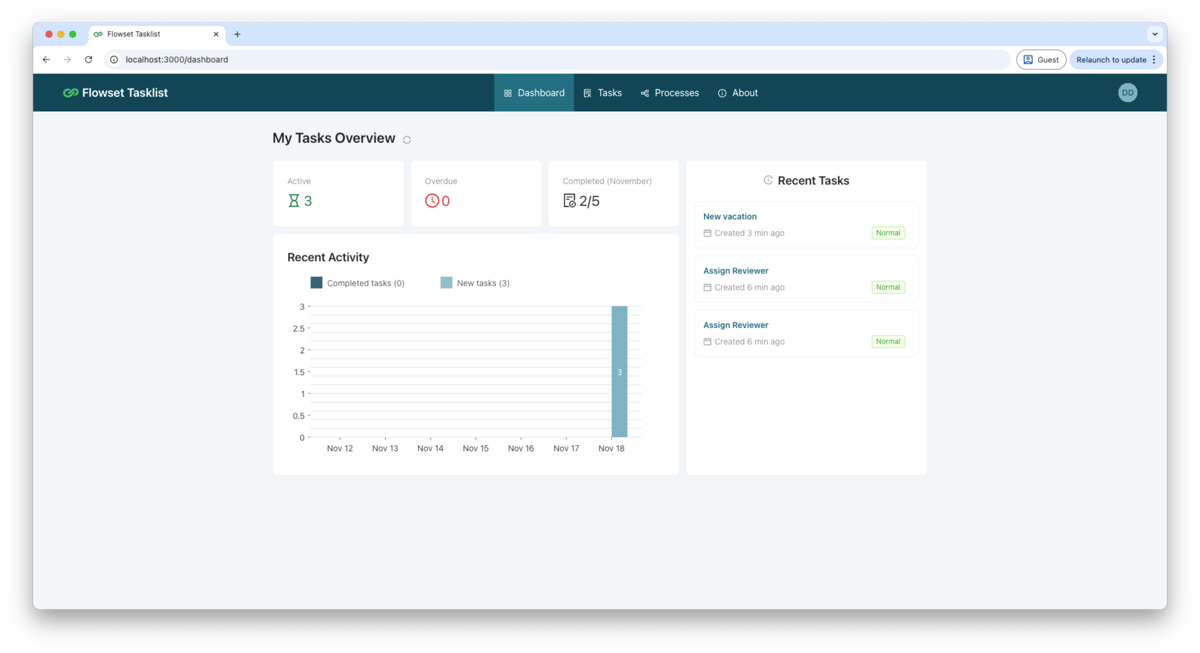Open the Processes tab
Viewport: 1200px width, 653px height.
pos(670,93)
